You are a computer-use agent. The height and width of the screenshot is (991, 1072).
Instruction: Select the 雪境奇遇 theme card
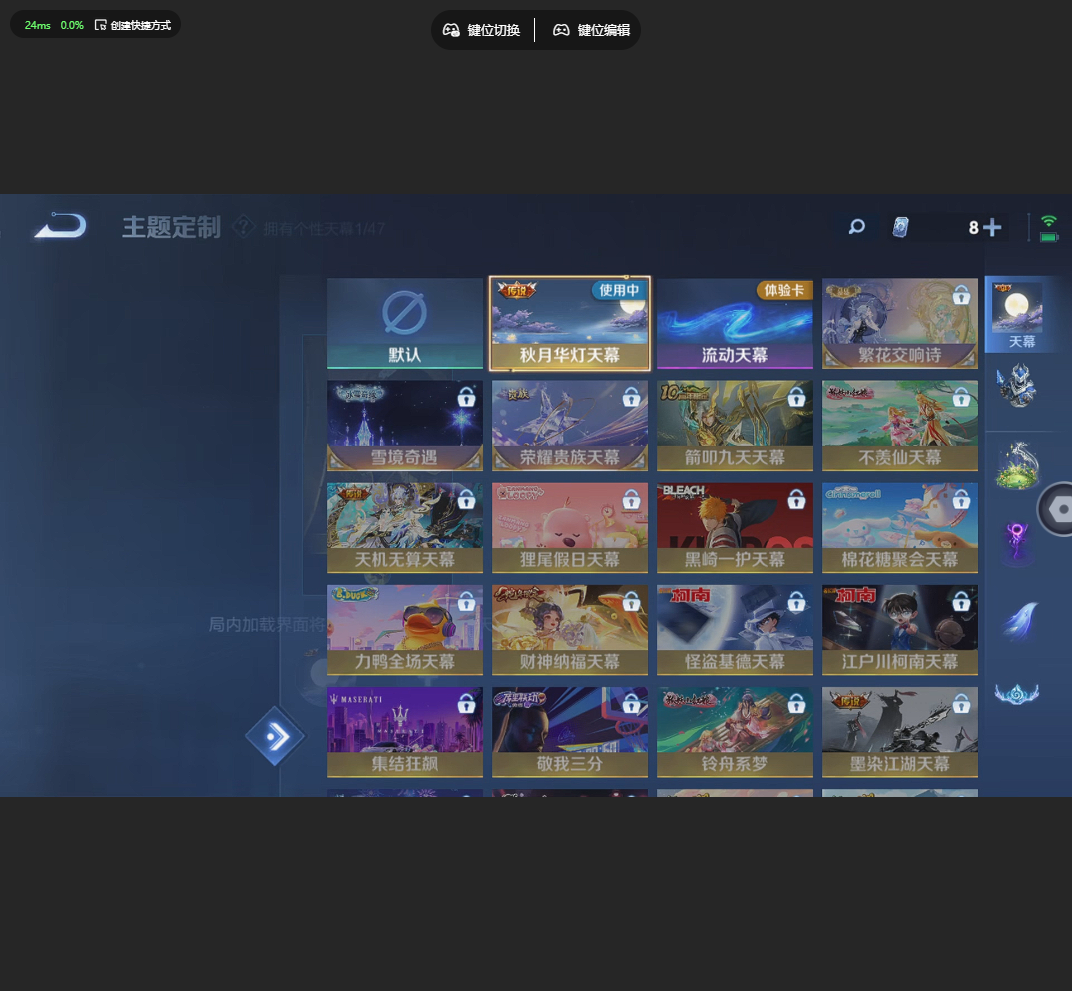(x=405, y=426)
